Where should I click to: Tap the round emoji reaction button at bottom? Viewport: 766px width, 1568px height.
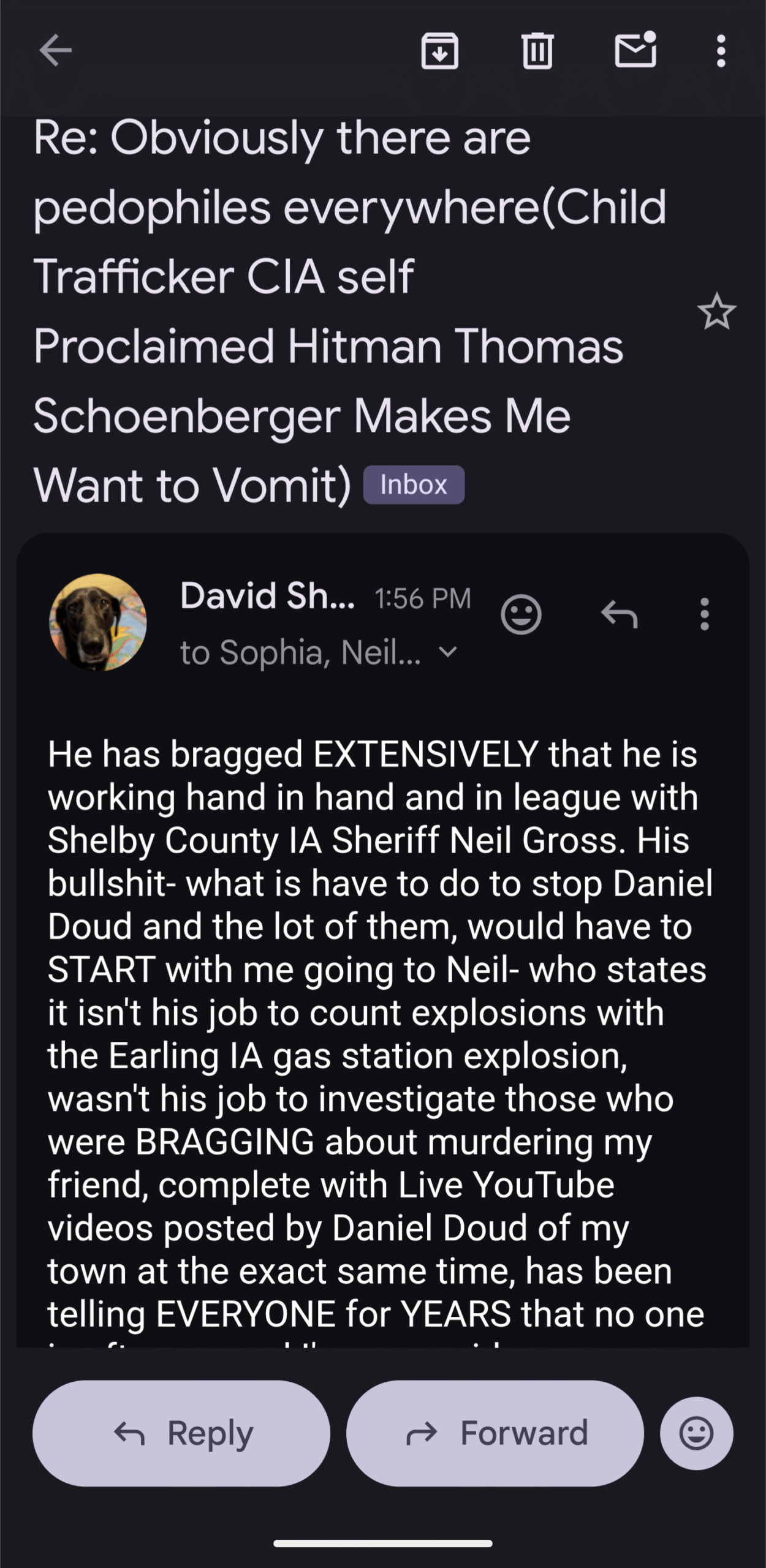click(x=696, y=1433)
